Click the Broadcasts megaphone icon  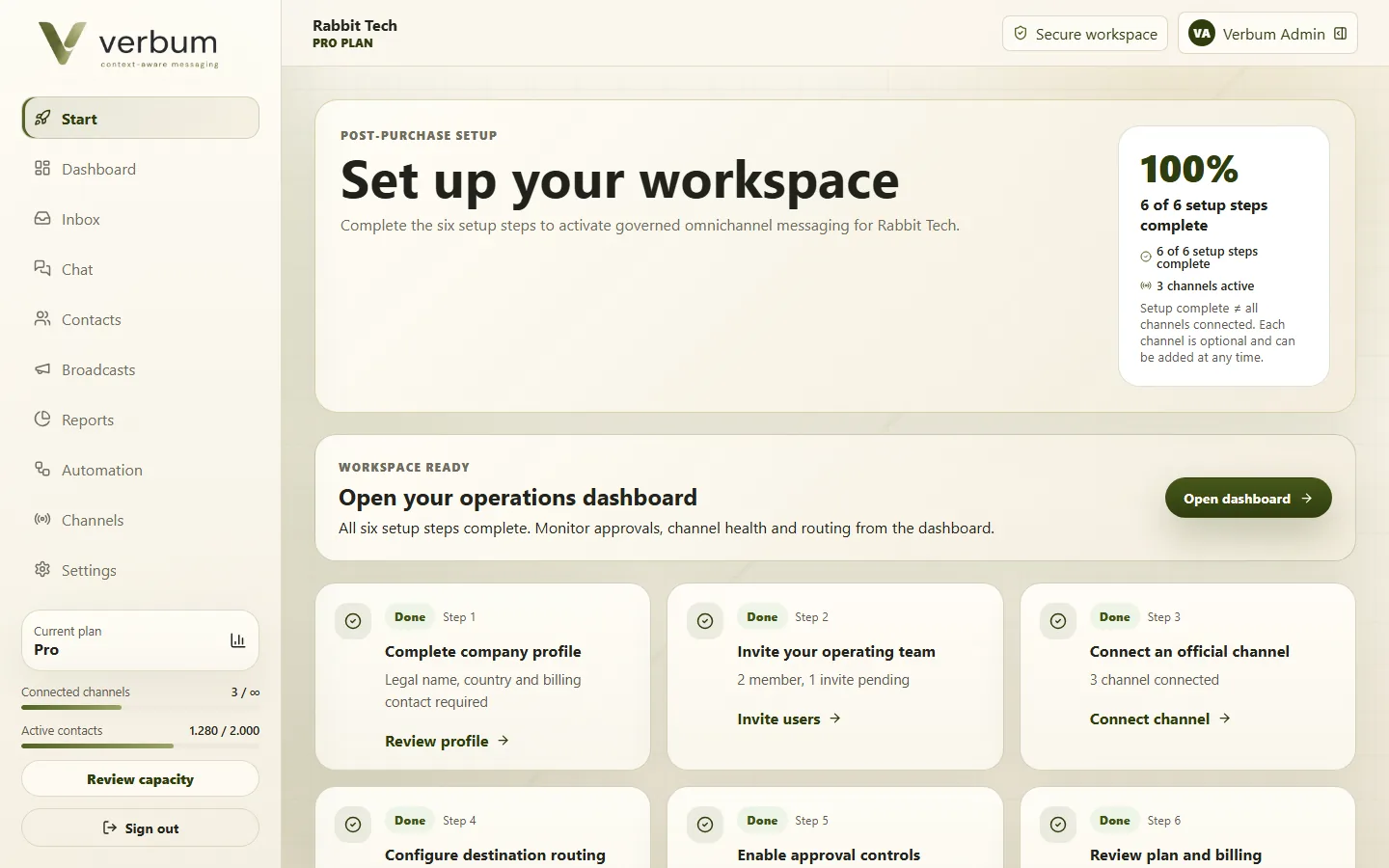(x=42, y=369)
